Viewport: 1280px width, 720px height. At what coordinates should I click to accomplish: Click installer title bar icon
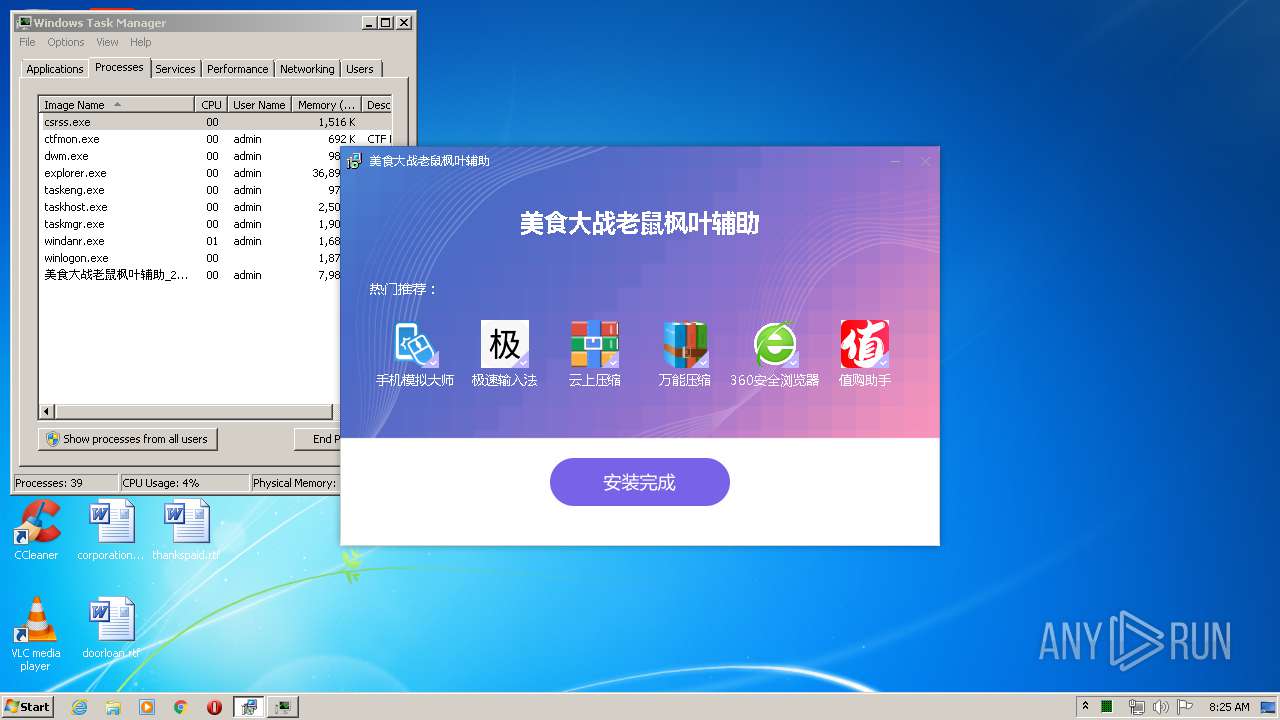pyautogui.click(x=354, y=161)
